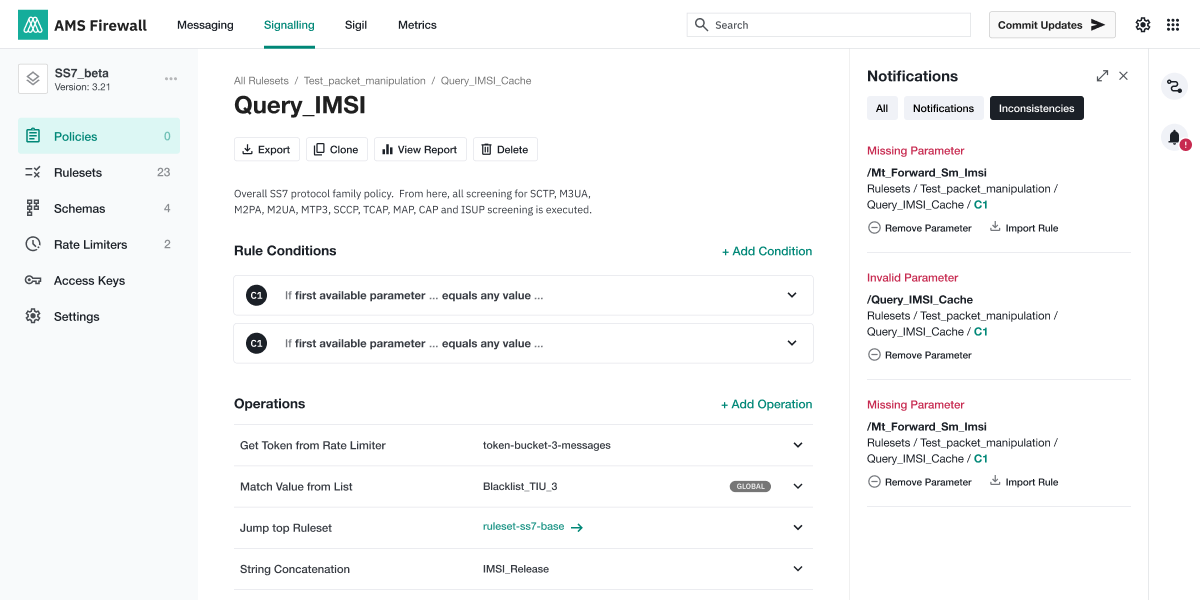Click the Rate Limiters clock icon
Viewport: 1200px width, 600px height.
33,244
